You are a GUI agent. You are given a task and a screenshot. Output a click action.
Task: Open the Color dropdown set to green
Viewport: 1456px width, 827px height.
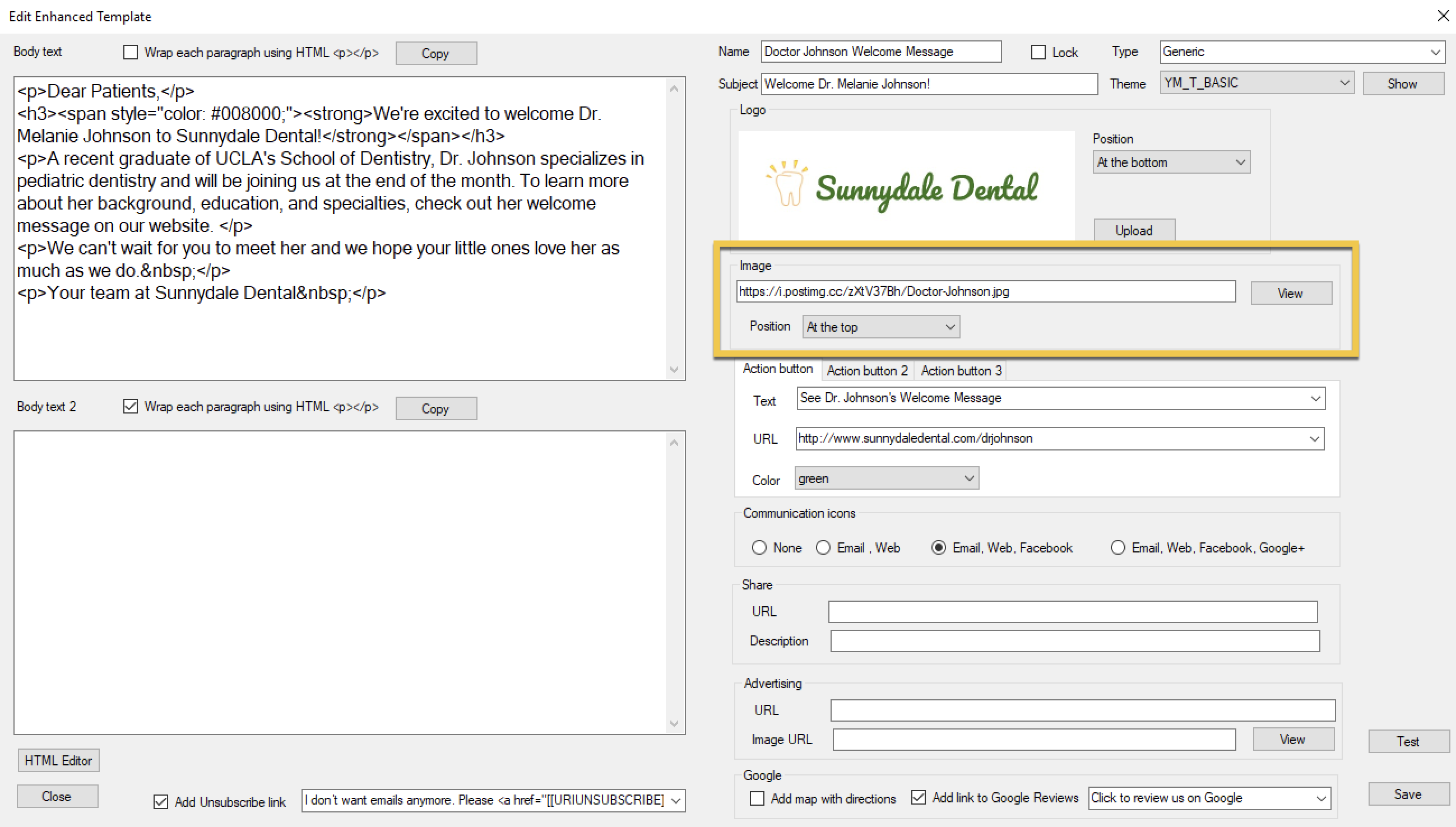(x=886, y=478)
